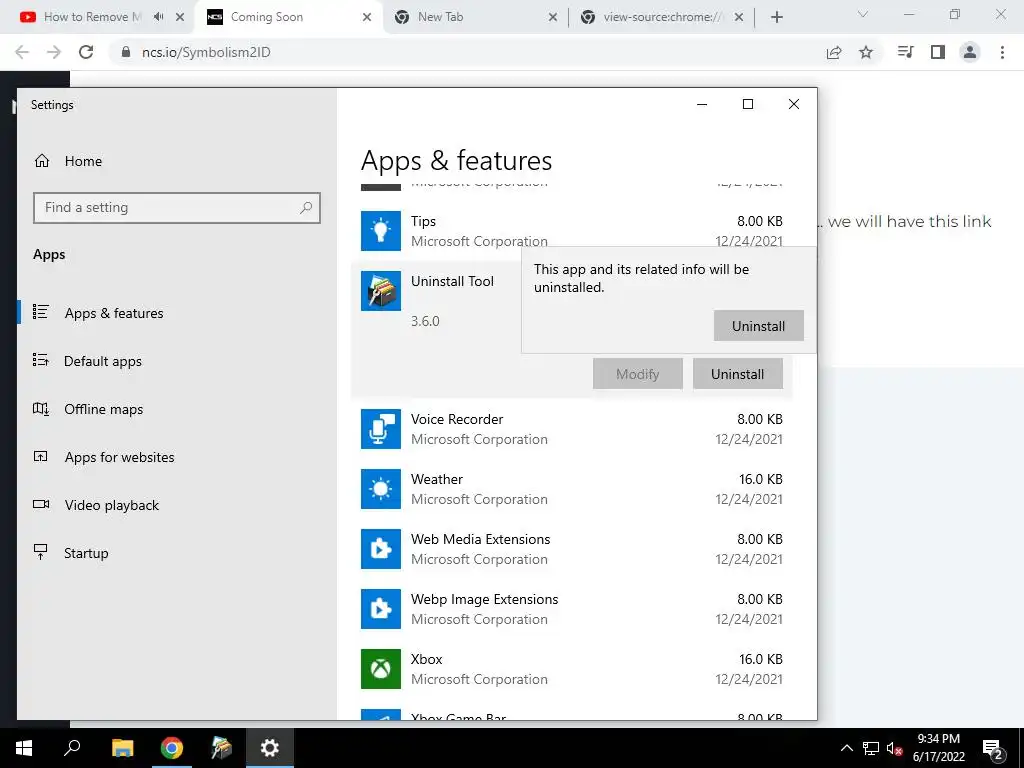Reload the ncs.io page
The height and width of the screenshot is (768, 1024).
86,52
